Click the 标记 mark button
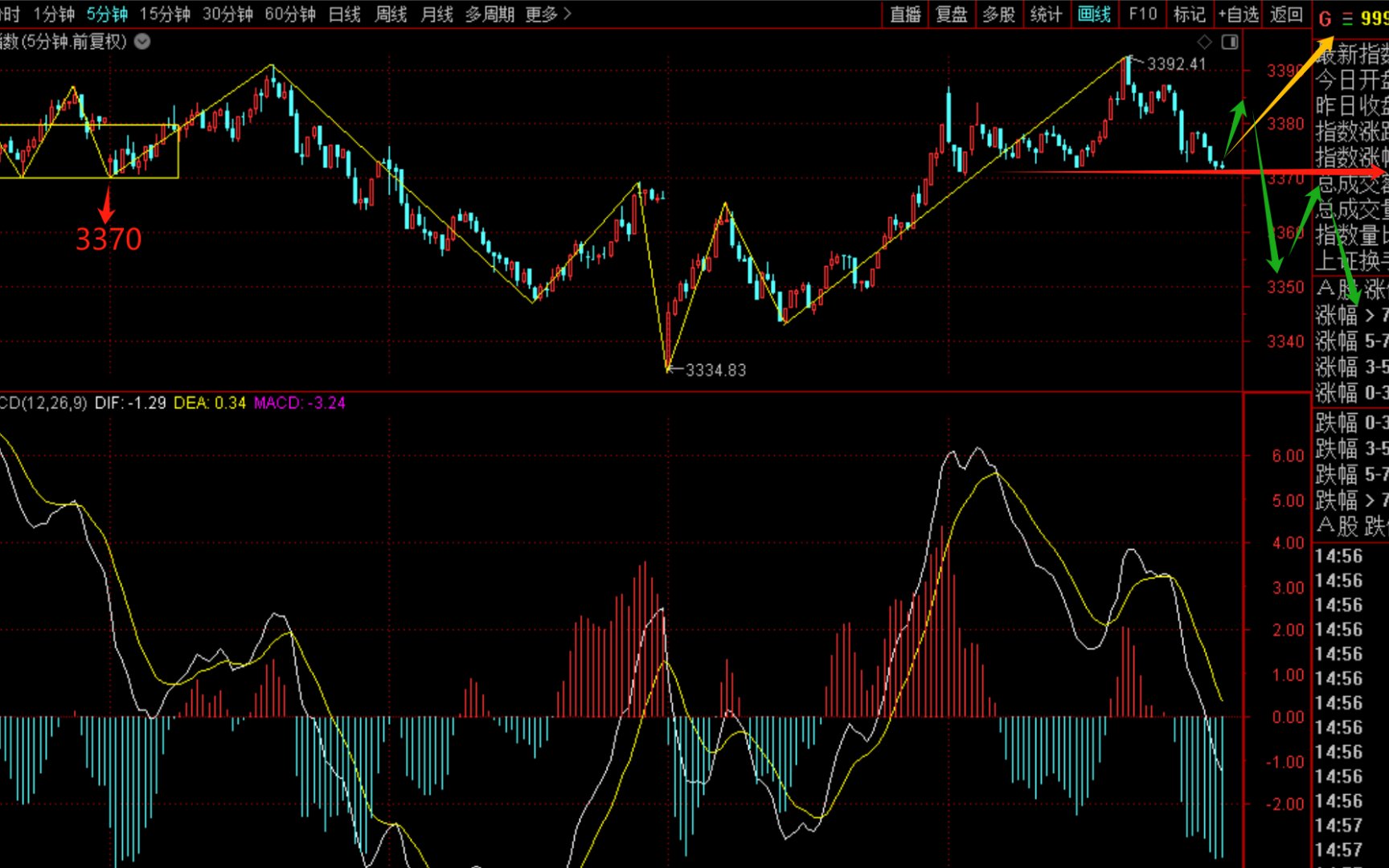 (1189, 14)
